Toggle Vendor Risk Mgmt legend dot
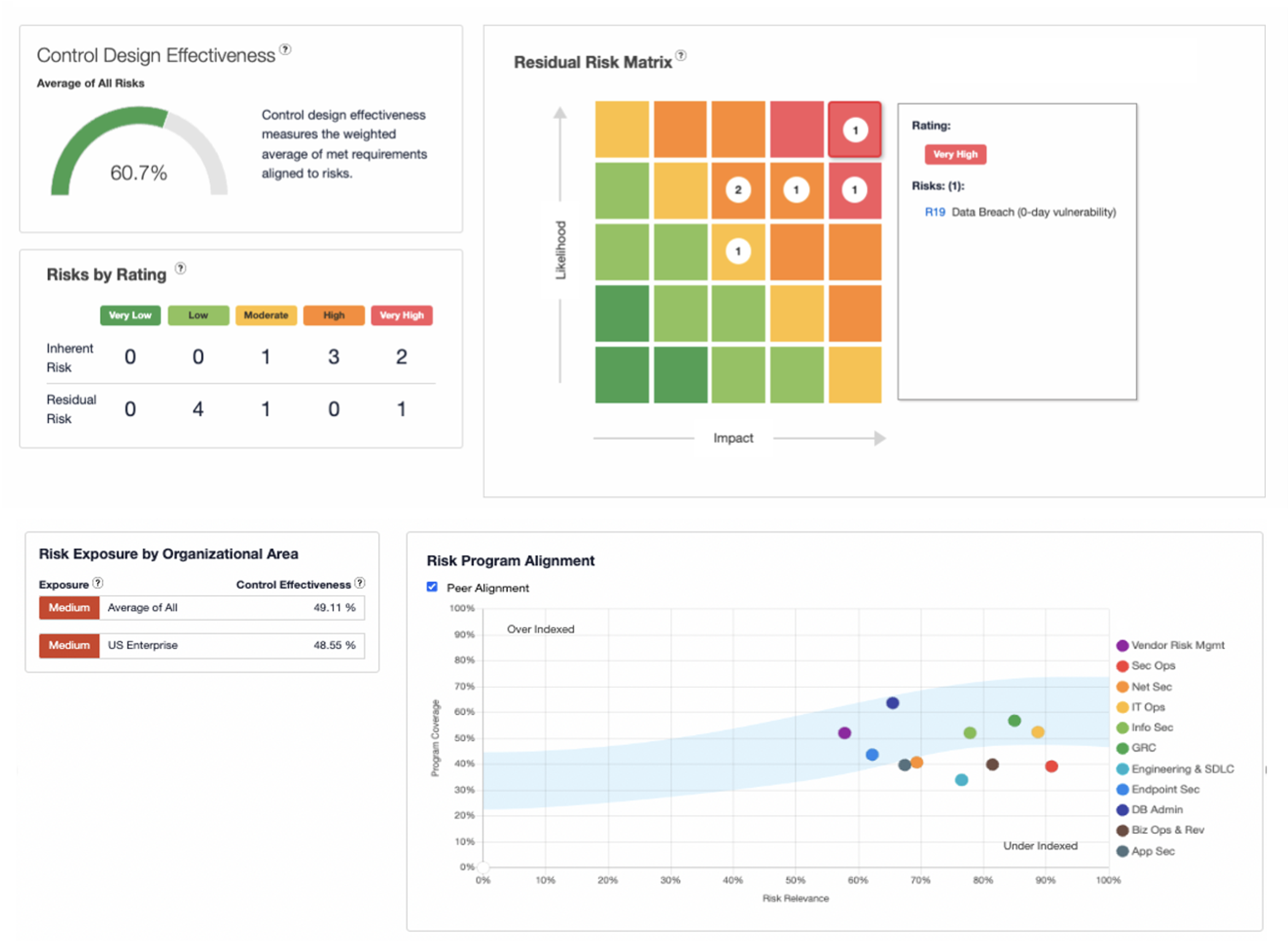Image resolution: width=1288 pixels, height=942 pixels. pyautogui.click(x=1122, y=646)
